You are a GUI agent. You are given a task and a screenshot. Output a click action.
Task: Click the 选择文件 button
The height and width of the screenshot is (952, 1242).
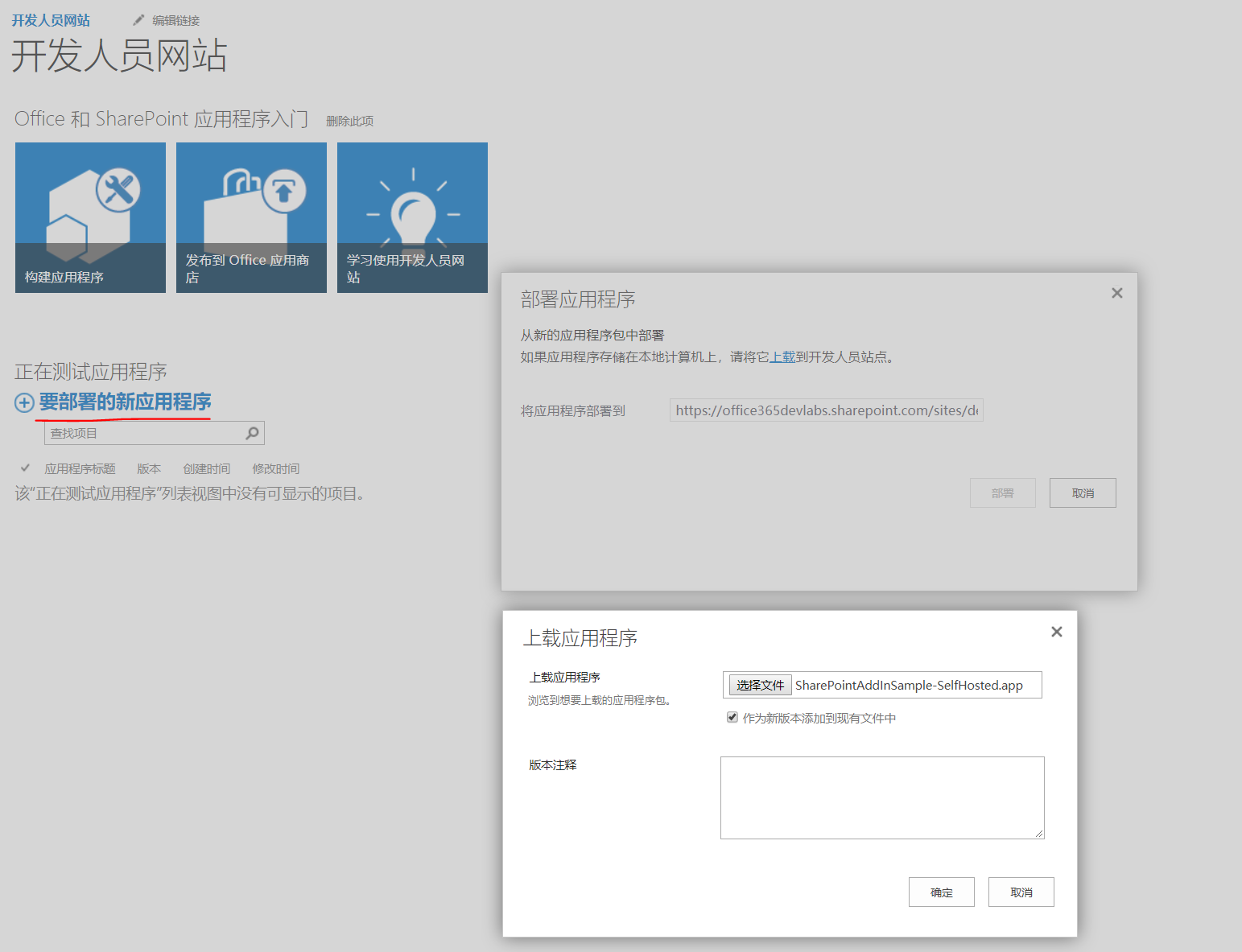click(x=759, y=684)
